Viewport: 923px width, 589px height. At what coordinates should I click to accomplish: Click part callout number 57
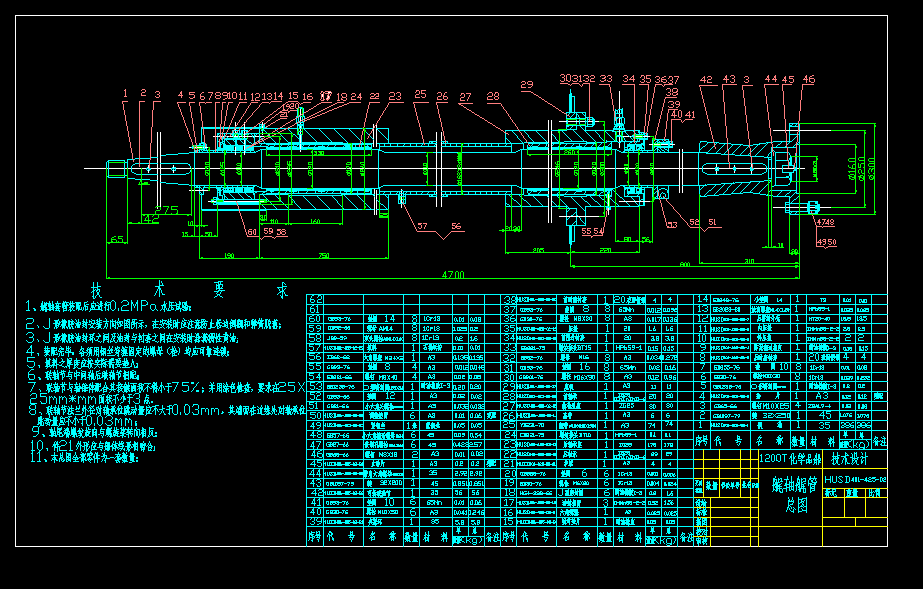422,226
